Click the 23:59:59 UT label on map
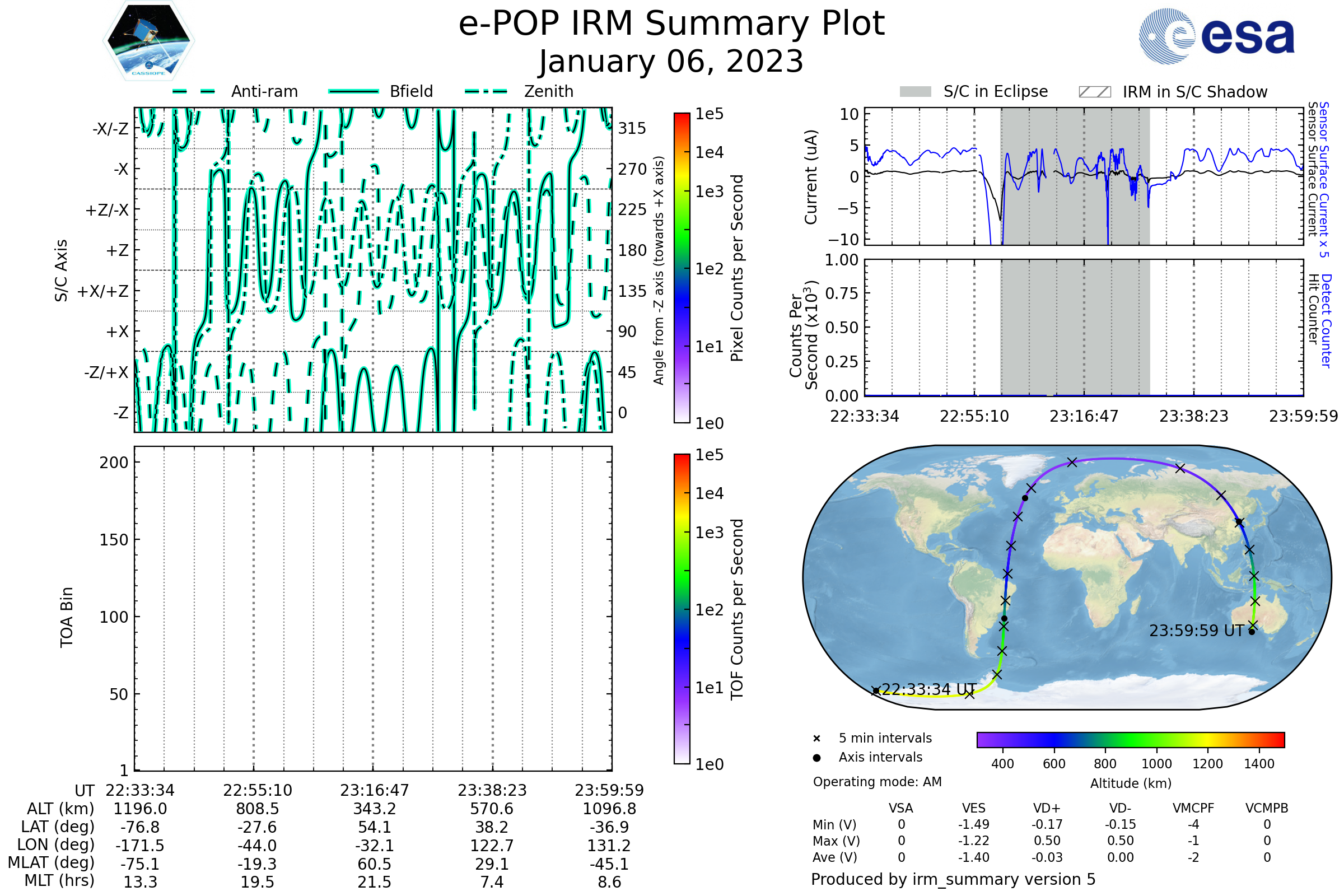This screenshot has height=896, width=1344. click(x=1197, y=631)
